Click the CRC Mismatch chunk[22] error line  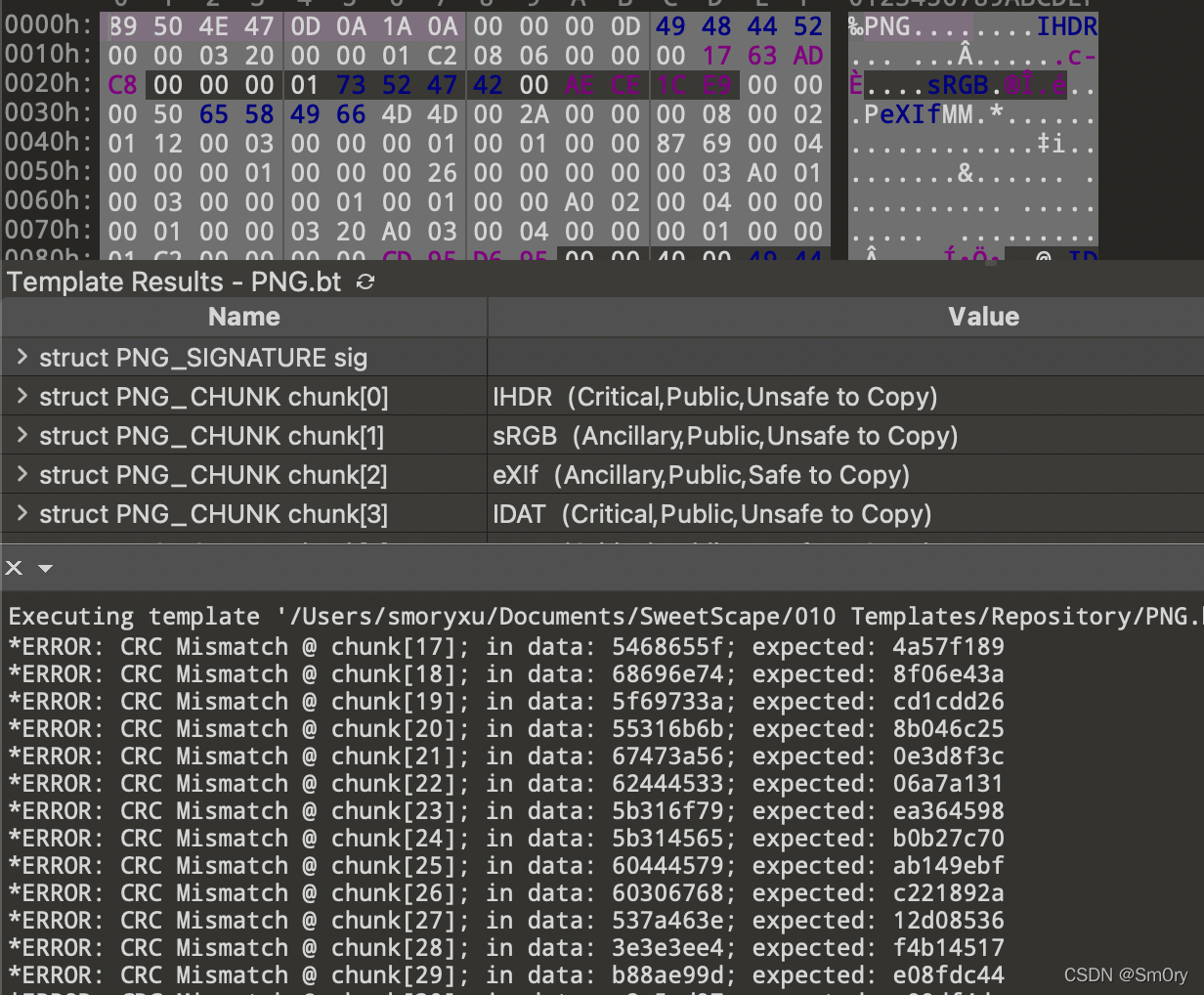[x=506, y=784]
